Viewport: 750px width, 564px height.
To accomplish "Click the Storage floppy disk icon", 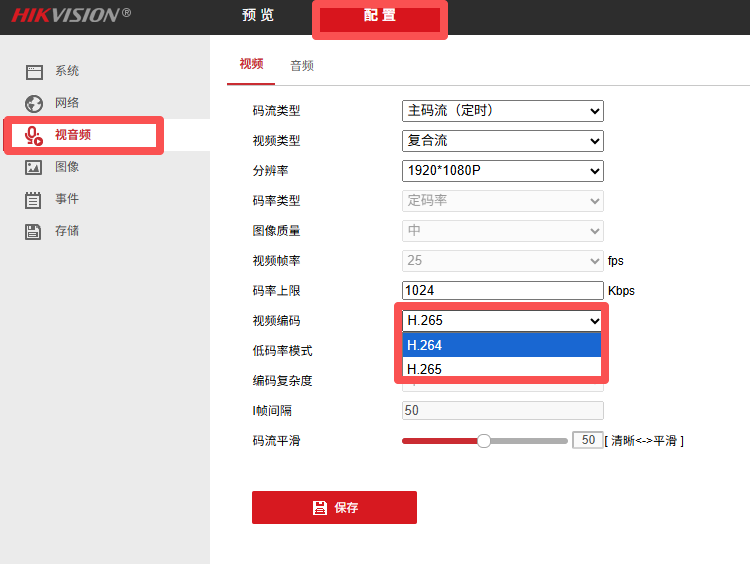I will tap(34, 232).
